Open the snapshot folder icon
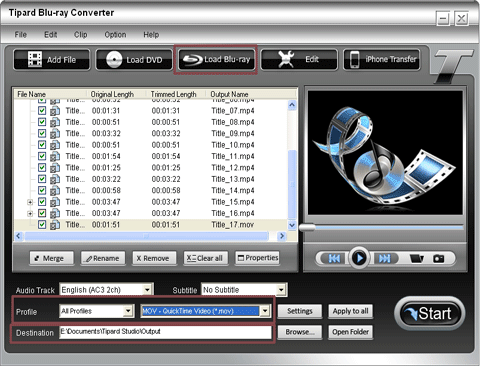This screenshot has width=480, height=366. tap(416, 258)
